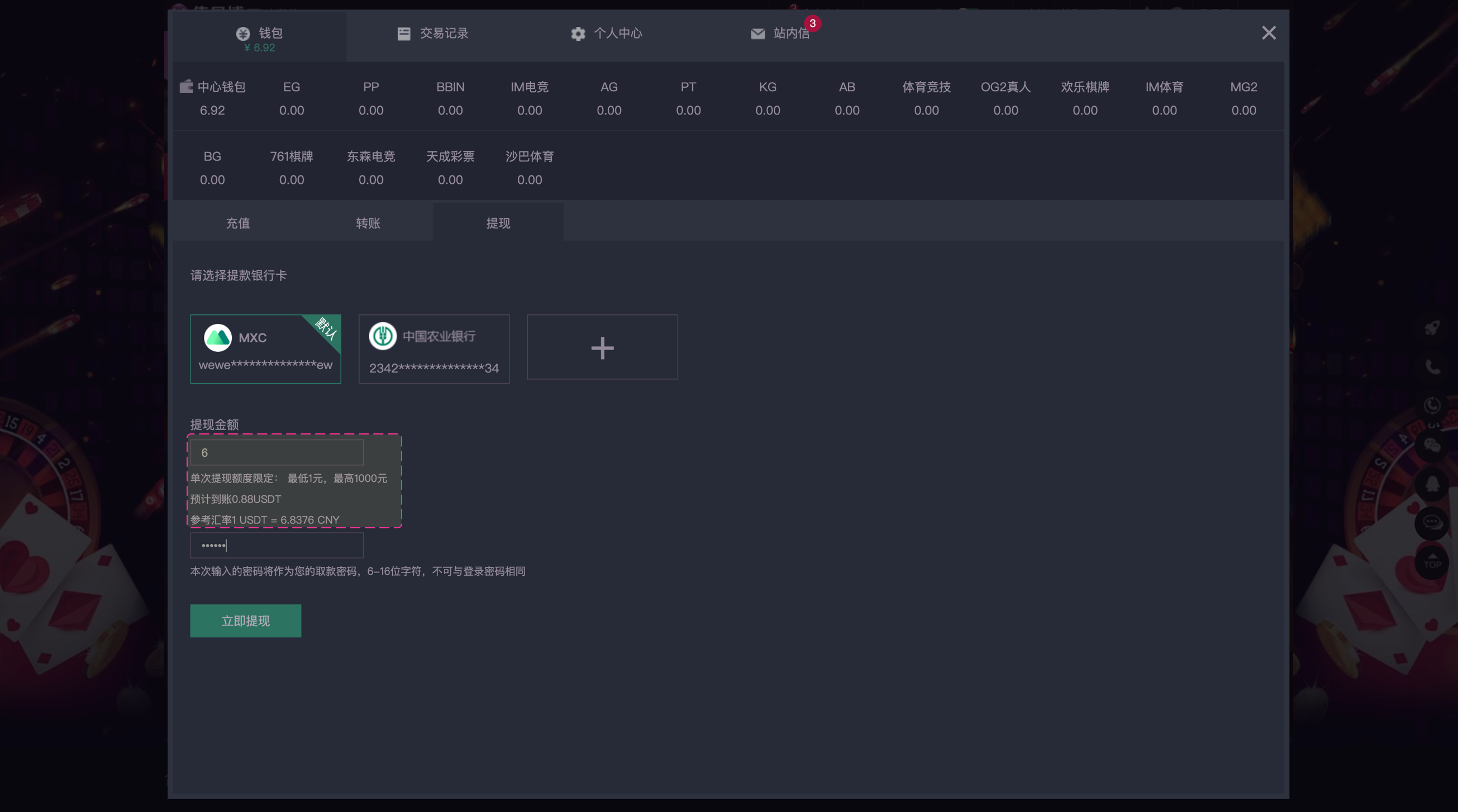
Task: Close the wallet dialog with X
Action: [x=1269, y=33]
